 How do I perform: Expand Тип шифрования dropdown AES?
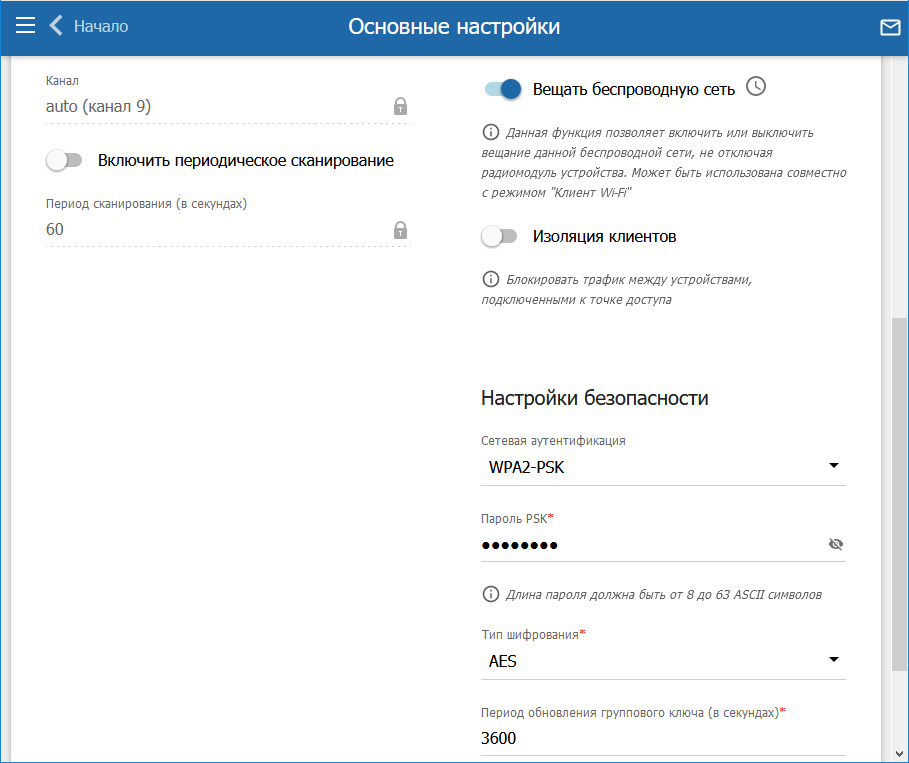[x=662, y=661]
